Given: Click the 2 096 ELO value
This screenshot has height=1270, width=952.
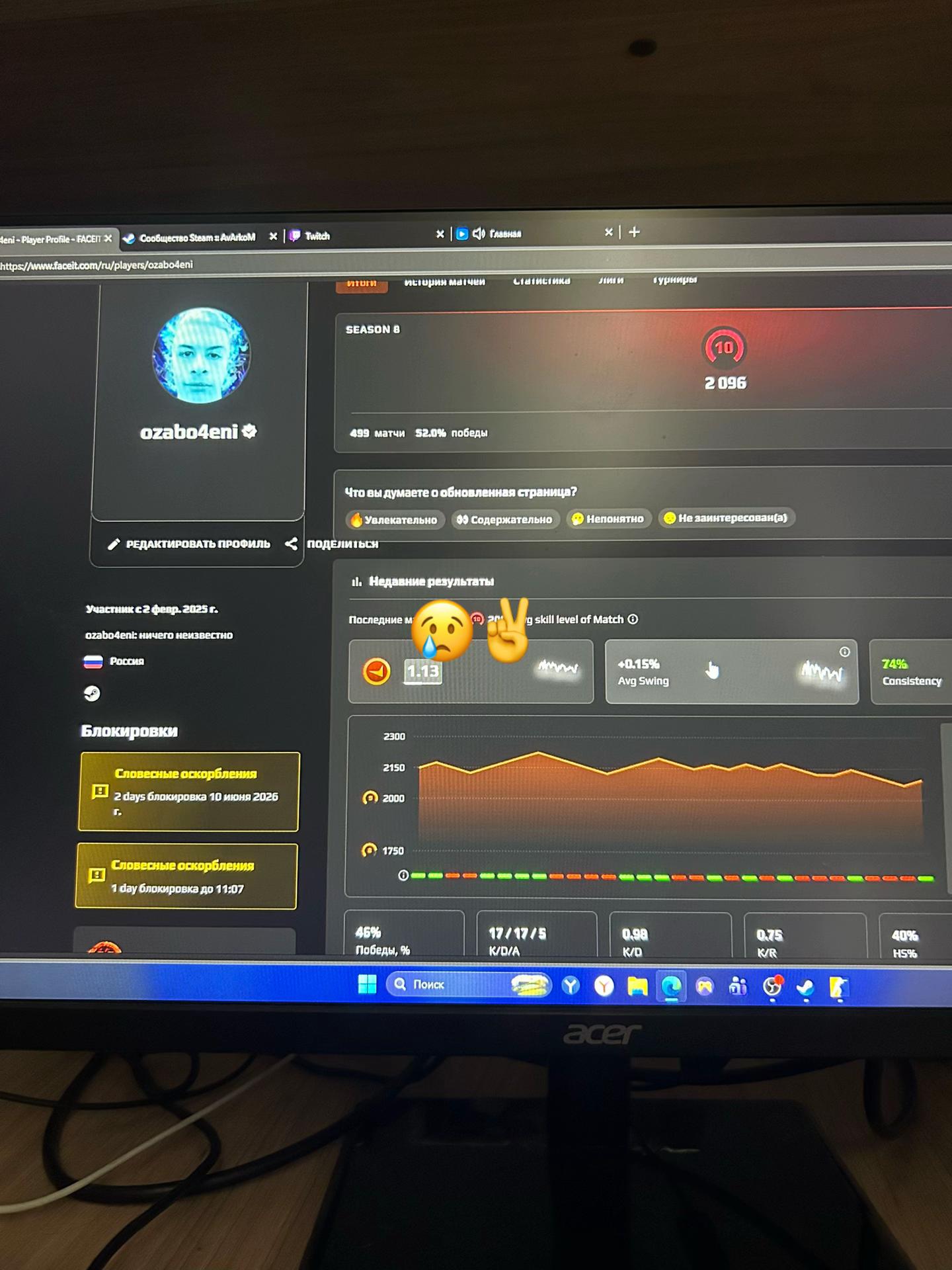Looking at the screenshot, I should coord(725,383).
